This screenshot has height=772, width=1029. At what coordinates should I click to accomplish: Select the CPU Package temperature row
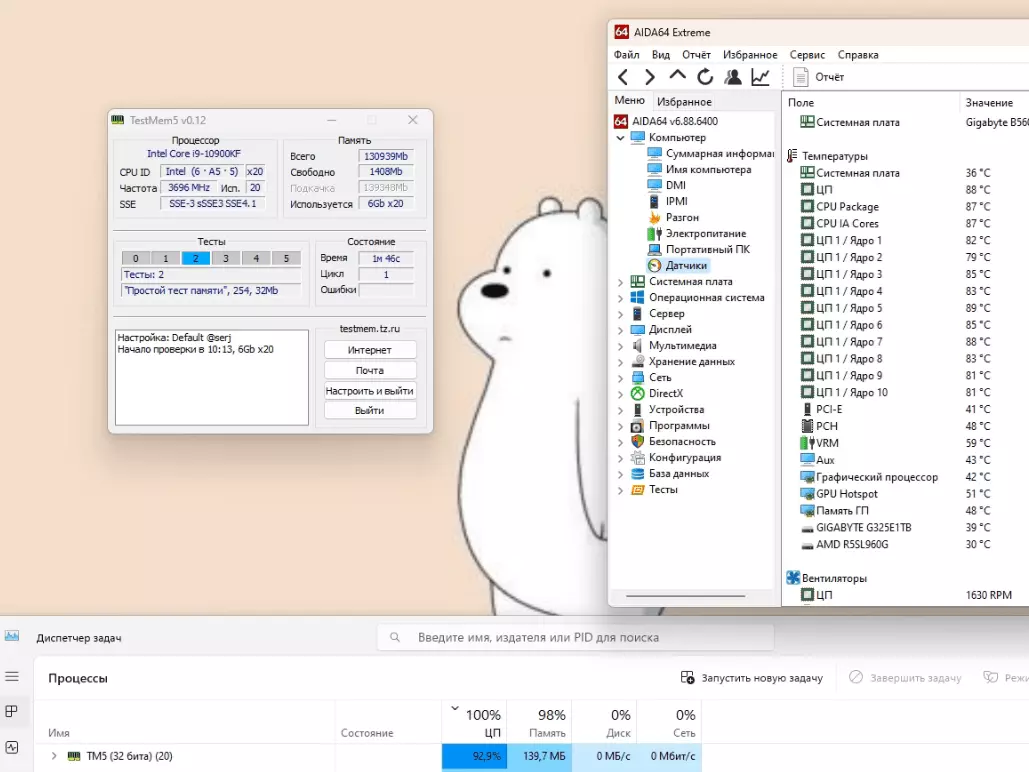906,207
